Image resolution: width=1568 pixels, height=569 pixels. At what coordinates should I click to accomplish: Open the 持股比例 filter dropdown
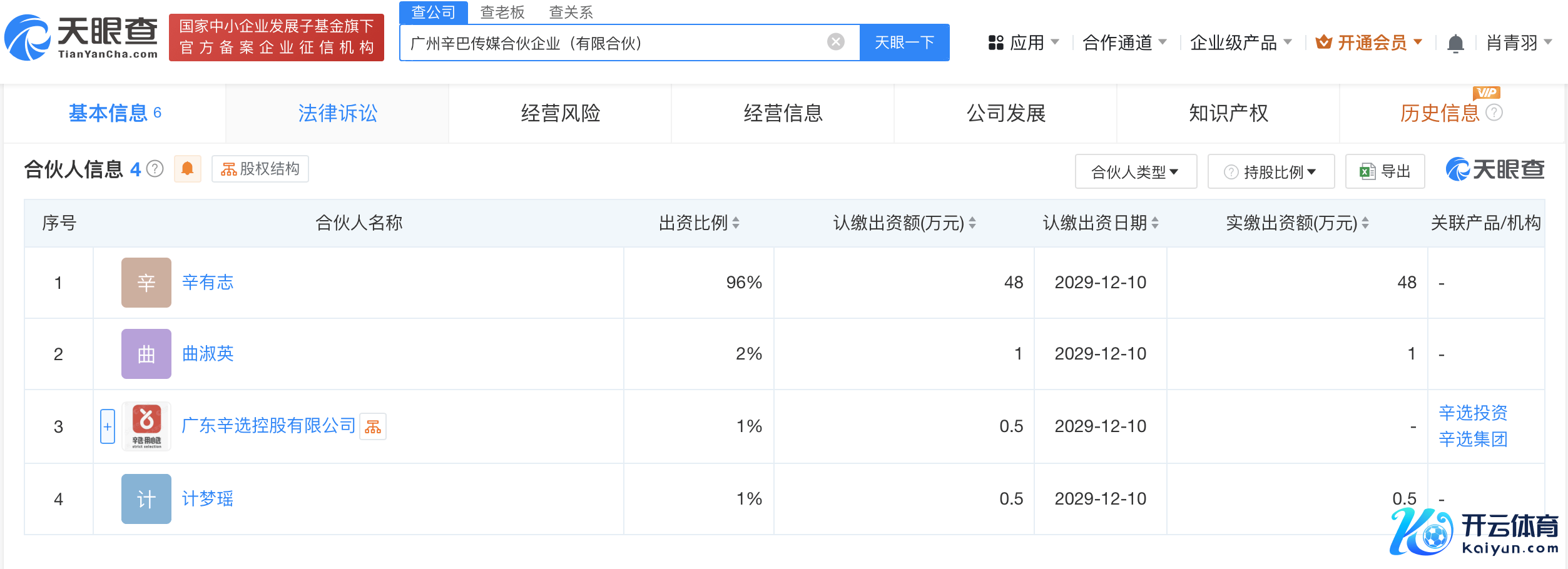click(1271, 172)
